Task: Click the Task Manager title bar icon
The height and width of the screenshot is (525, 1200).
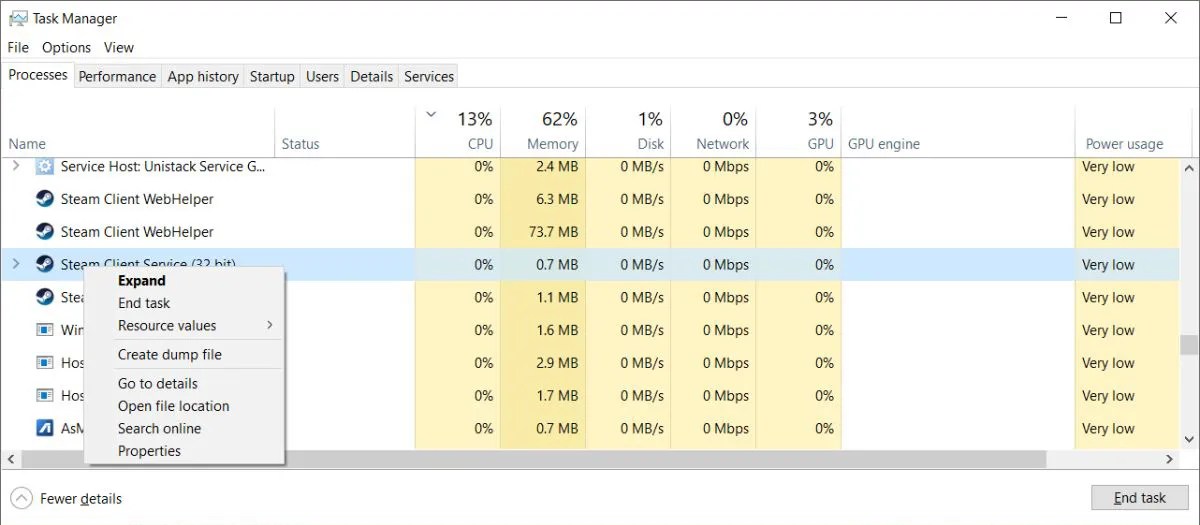Action: pos(17,17)
